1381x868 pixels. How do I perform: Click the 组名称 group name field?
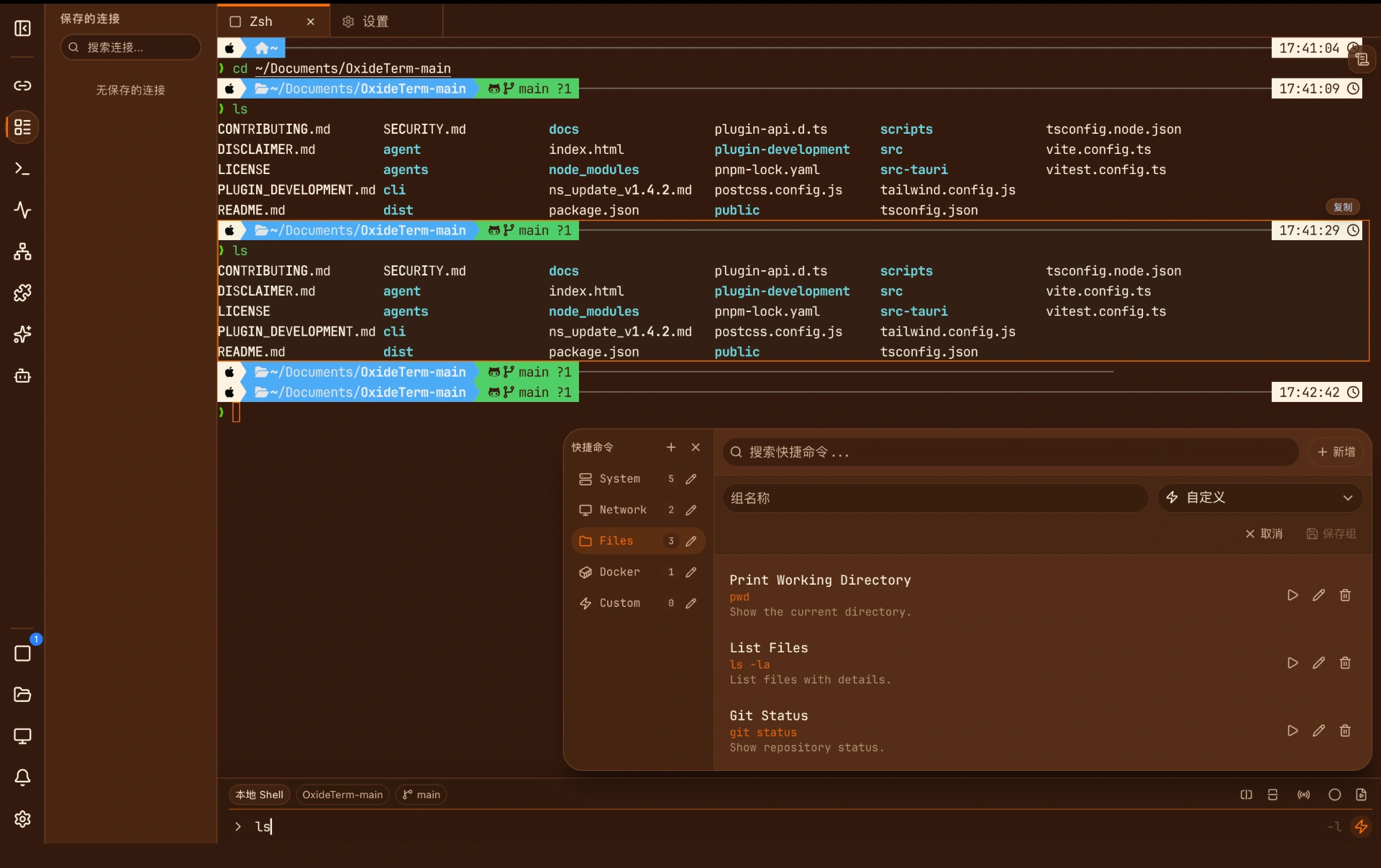[x=935, y=498]
